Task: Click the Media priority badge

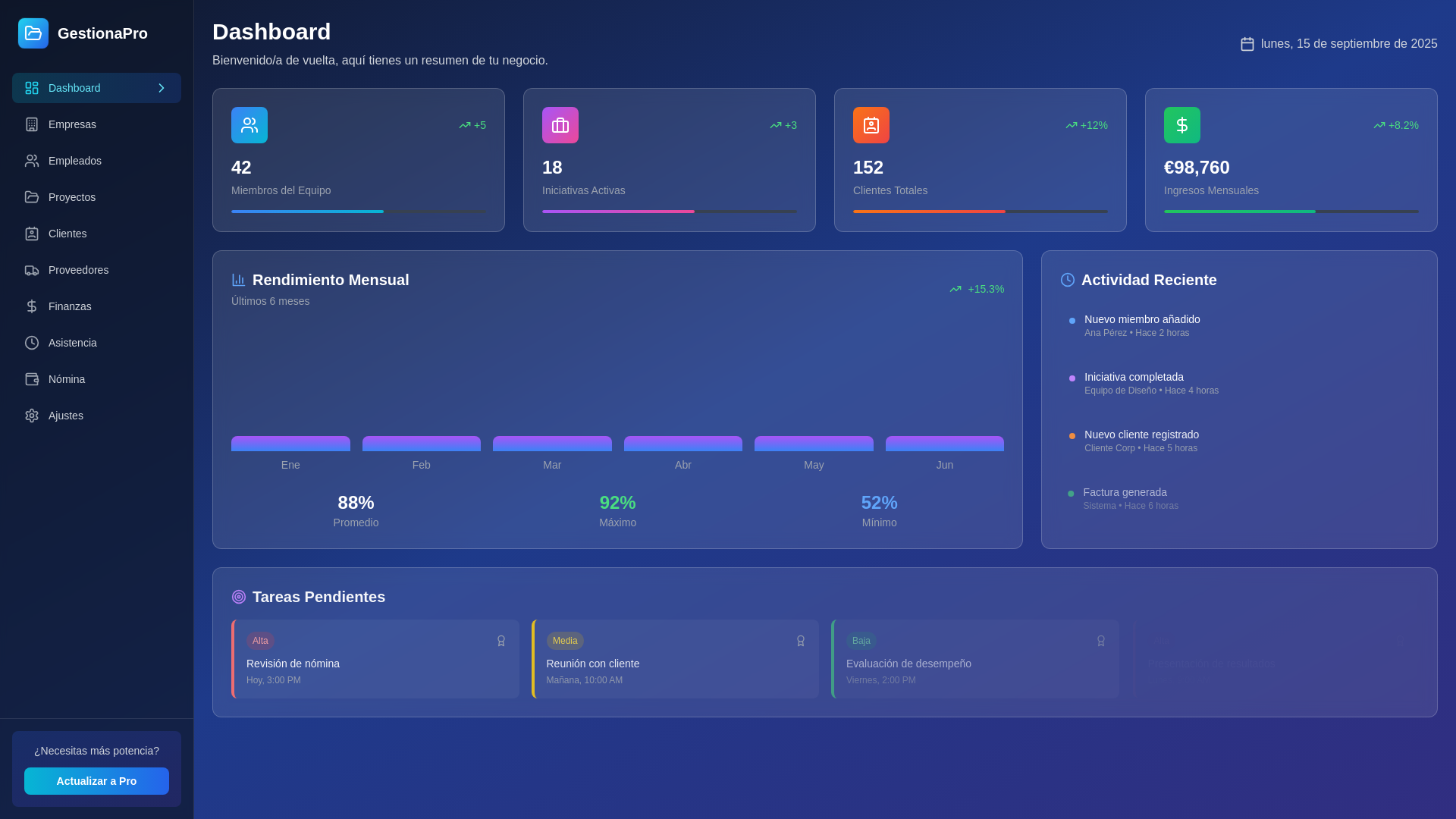Action: tap(565, 641)
